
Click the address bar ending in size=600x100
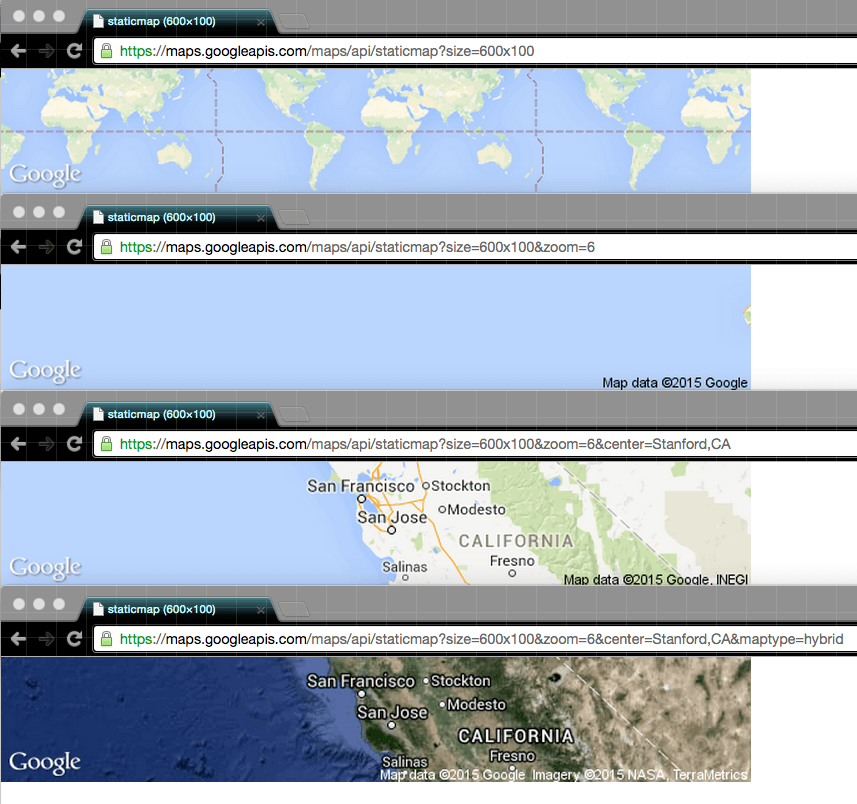[476, 51]
